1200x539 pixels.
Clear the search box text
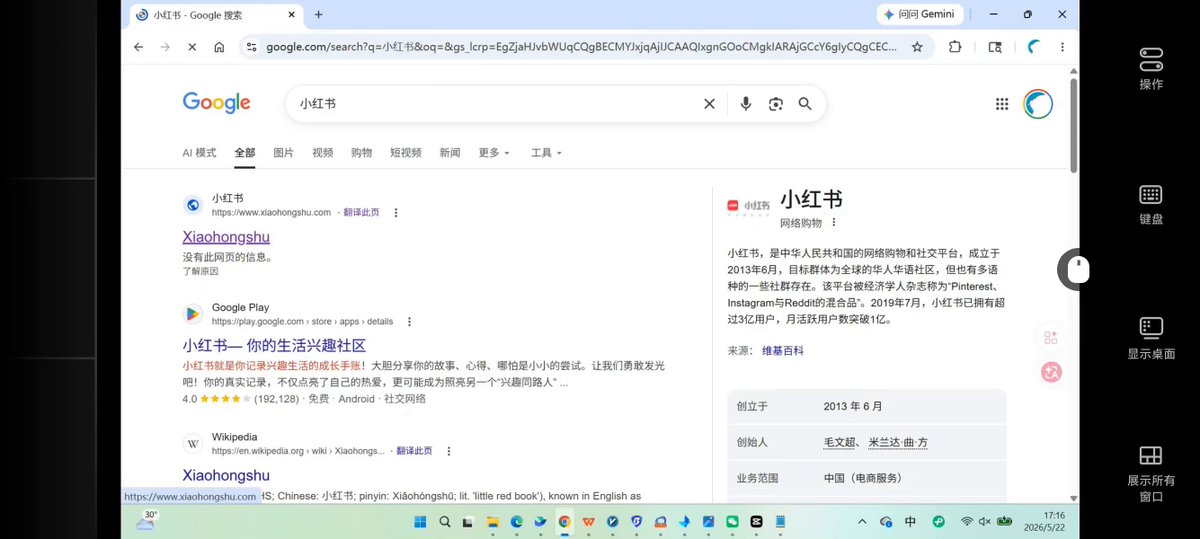[x=709, y=104]
